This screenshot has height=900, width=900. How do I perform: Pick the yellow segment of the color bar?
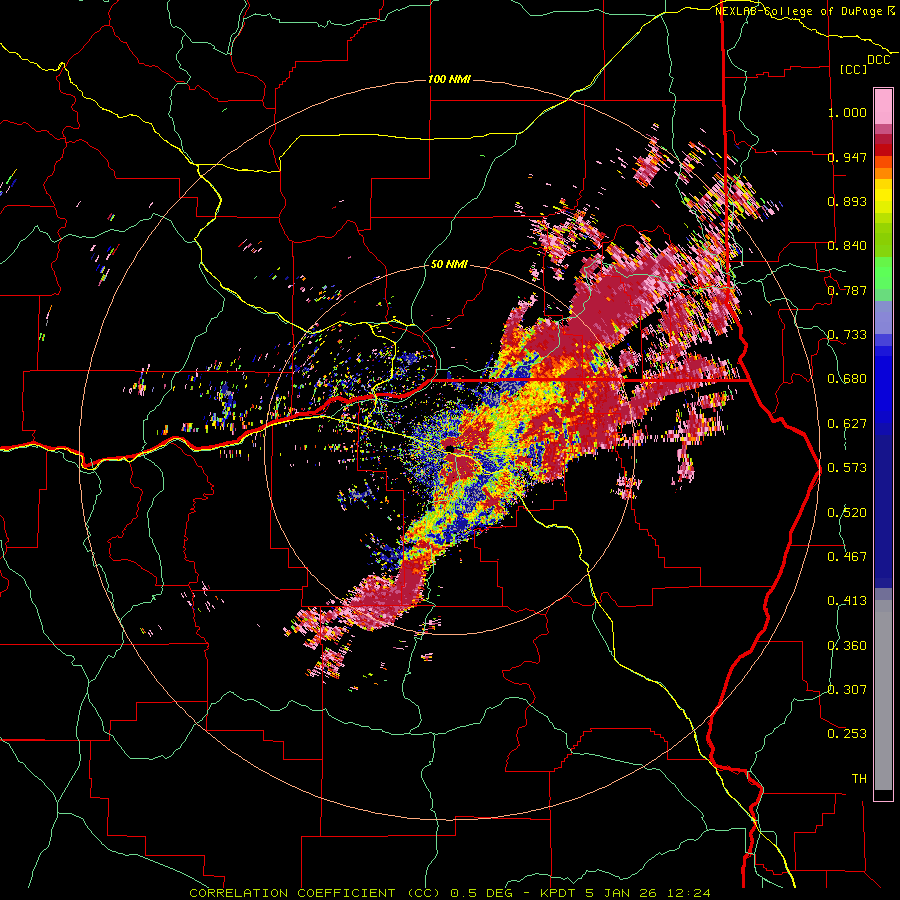pyautogui.click(x=883, y=197)
